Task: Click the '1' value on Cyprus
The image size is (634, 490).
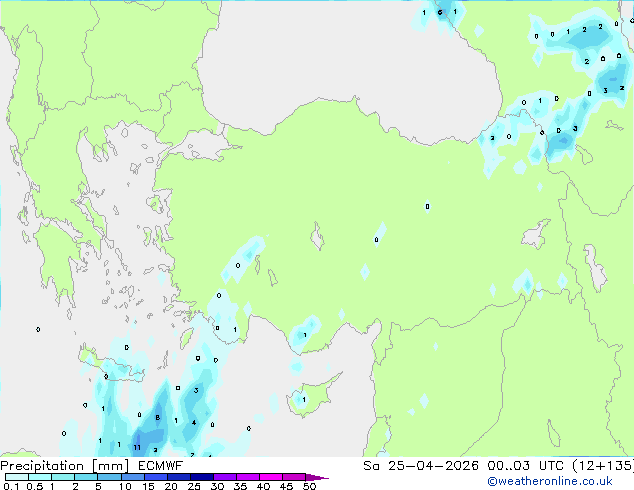Action: click(x=304, y=400)
